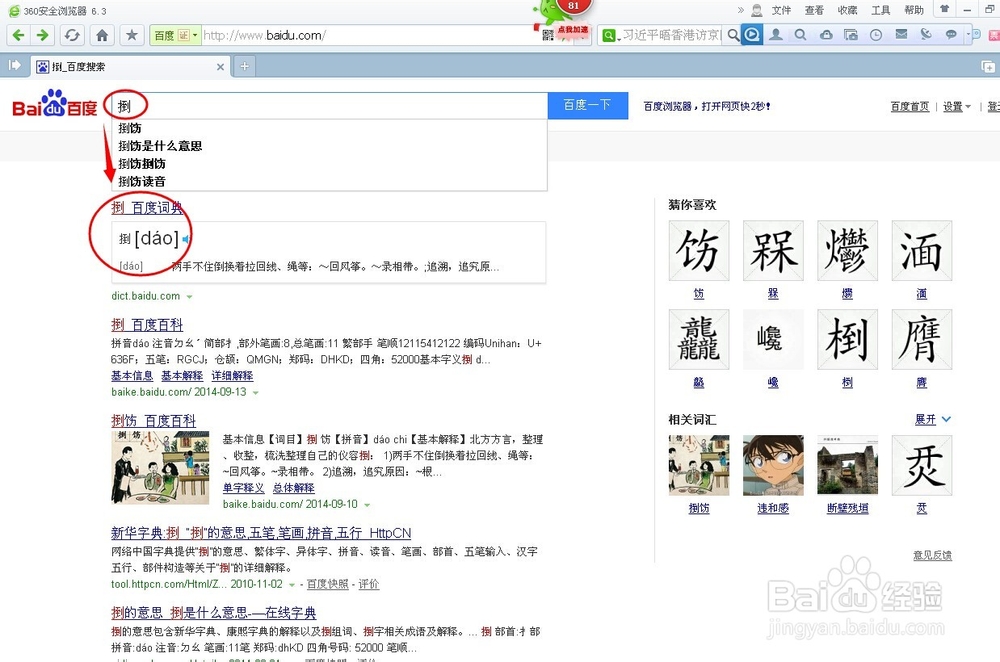This screenshot has height=662, width=1000.
Task: Click the 点我加速 speed-up mascot
Action: [x=572, y=29]
